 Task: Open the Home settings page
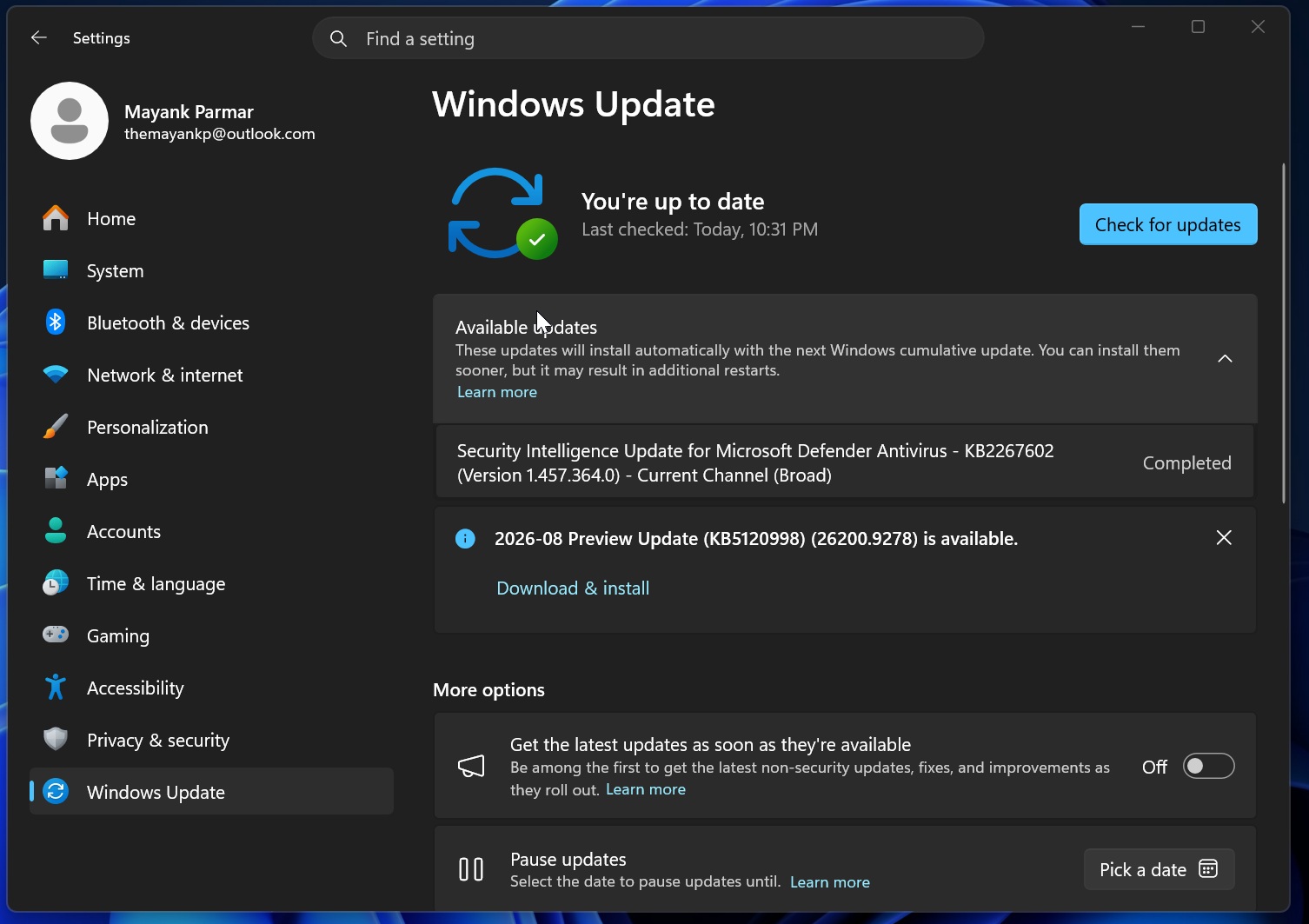pyautogui.click(x=211, y=218)
